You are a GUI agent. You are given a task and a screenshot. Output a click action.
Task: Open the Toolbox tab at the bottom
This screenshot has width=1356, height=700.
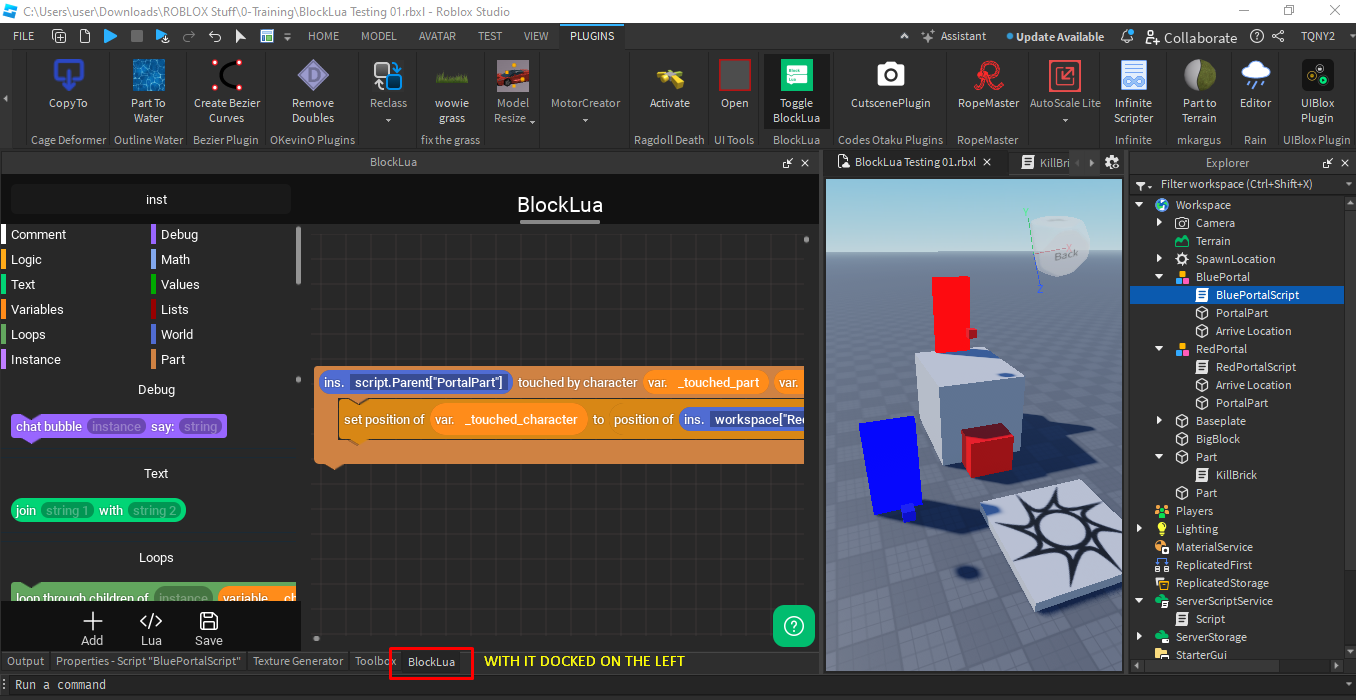[374, 661]
